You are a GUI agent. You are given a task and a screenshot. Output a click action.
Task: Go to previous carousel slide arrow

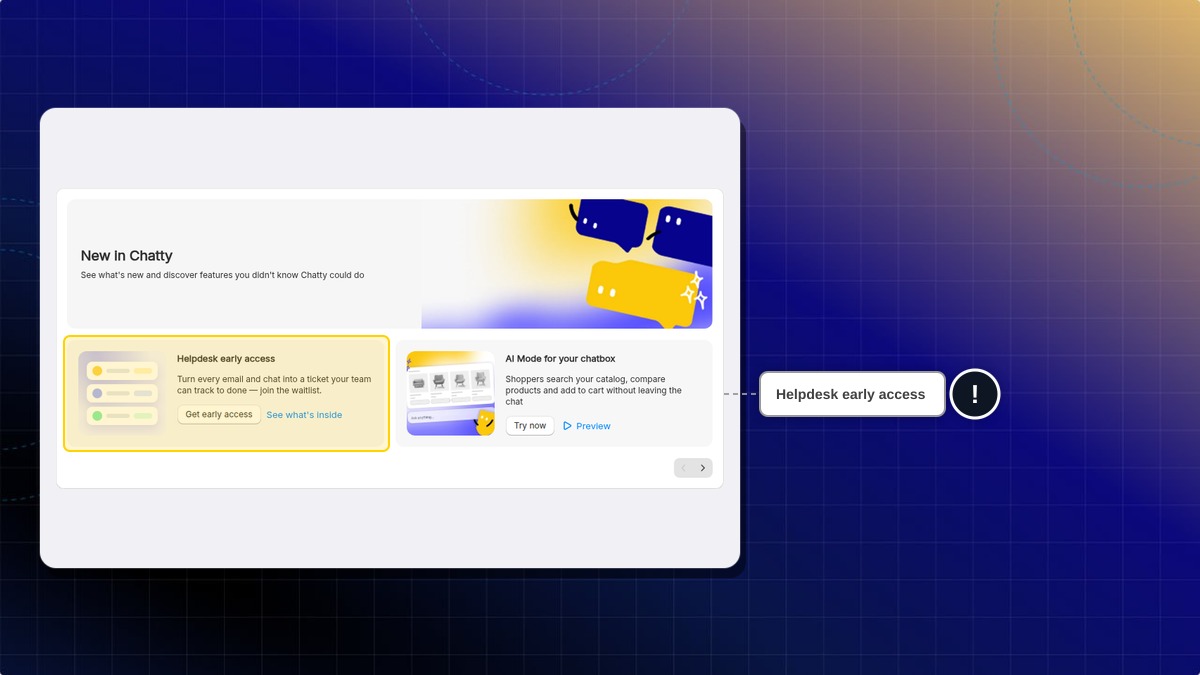coord(684,468)
